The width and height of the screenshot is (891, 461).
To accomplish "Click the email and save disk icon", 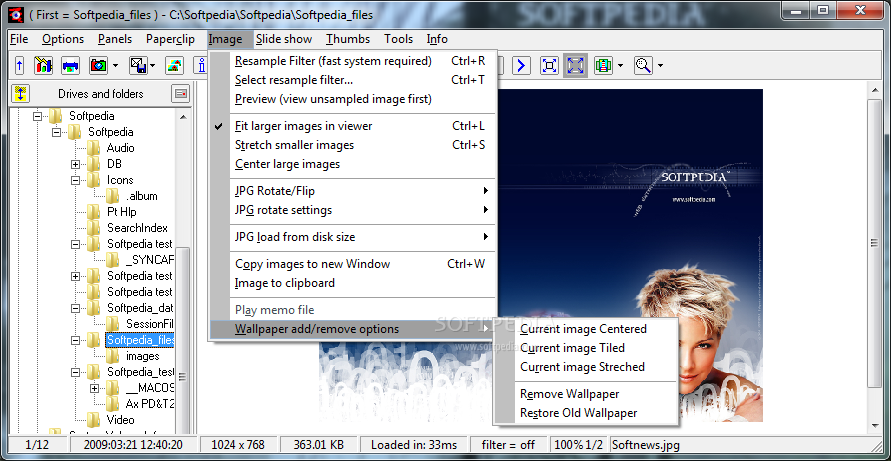I will click(x=138, y=65).
